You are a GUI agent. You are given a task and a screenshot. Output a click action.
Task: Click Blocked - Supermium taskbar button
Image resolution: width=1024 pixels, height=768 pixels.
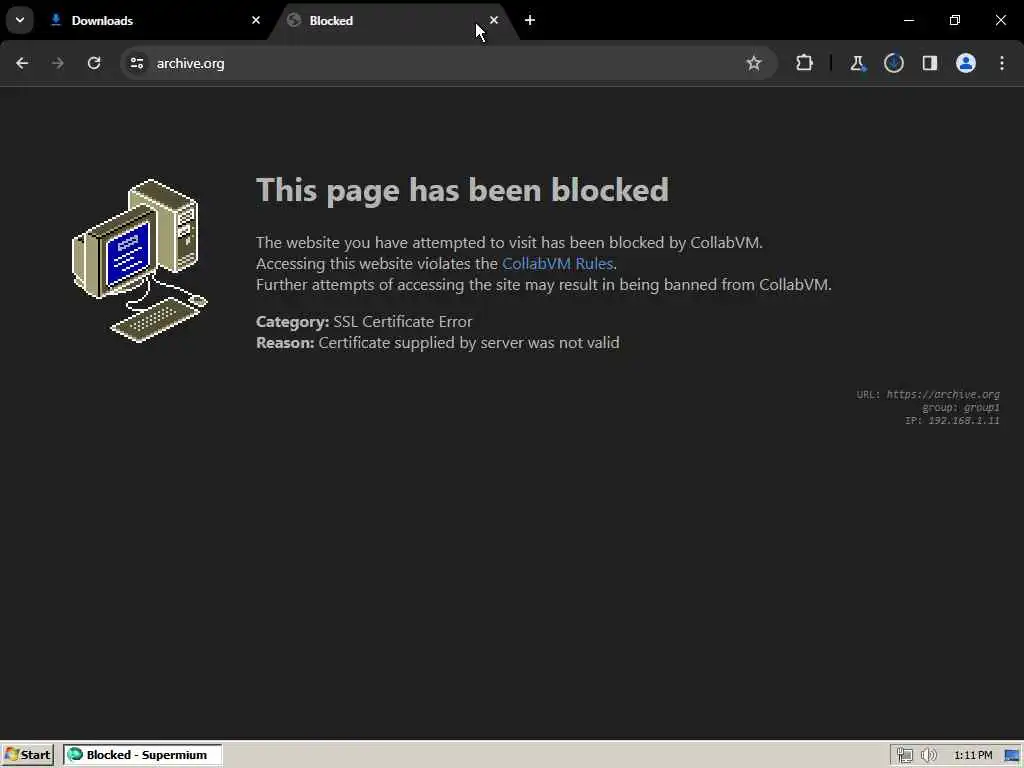[x=142, y=755]
